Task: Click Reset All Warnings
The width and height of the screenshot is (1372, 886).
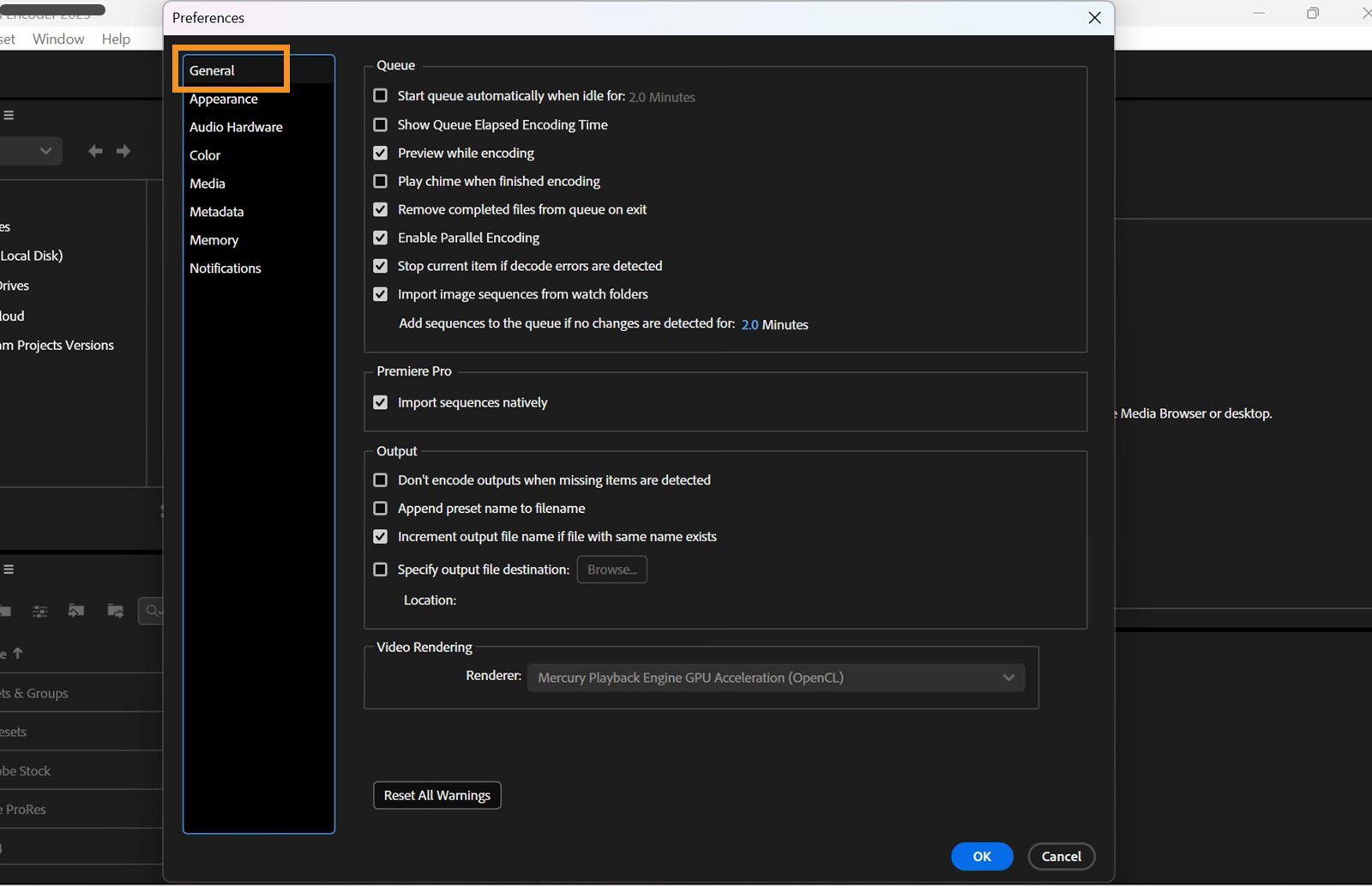Action: [436, 795]
